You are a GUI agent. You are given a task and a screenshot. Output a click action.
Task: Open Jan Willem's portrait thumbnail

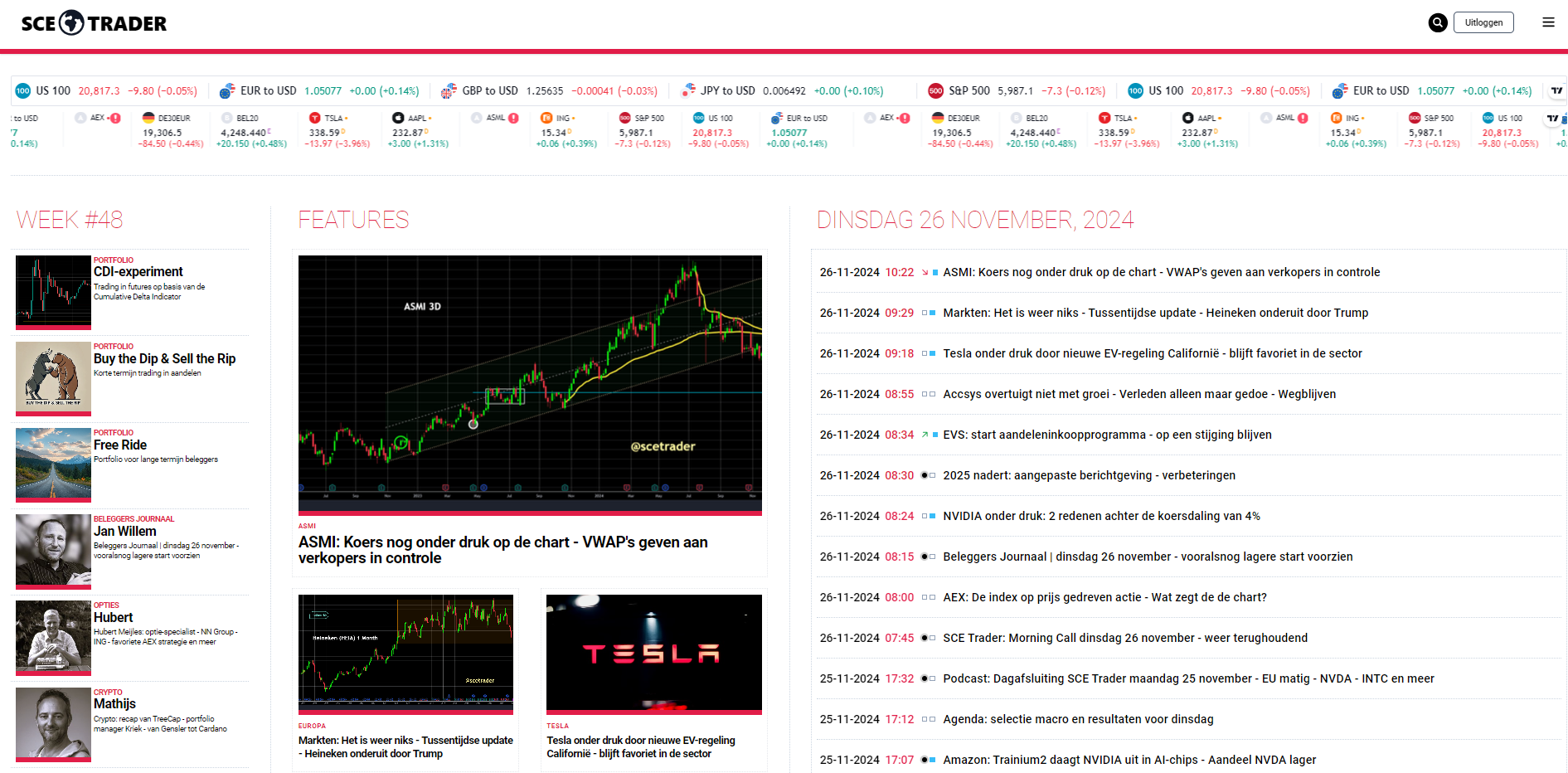coord(53,551)
